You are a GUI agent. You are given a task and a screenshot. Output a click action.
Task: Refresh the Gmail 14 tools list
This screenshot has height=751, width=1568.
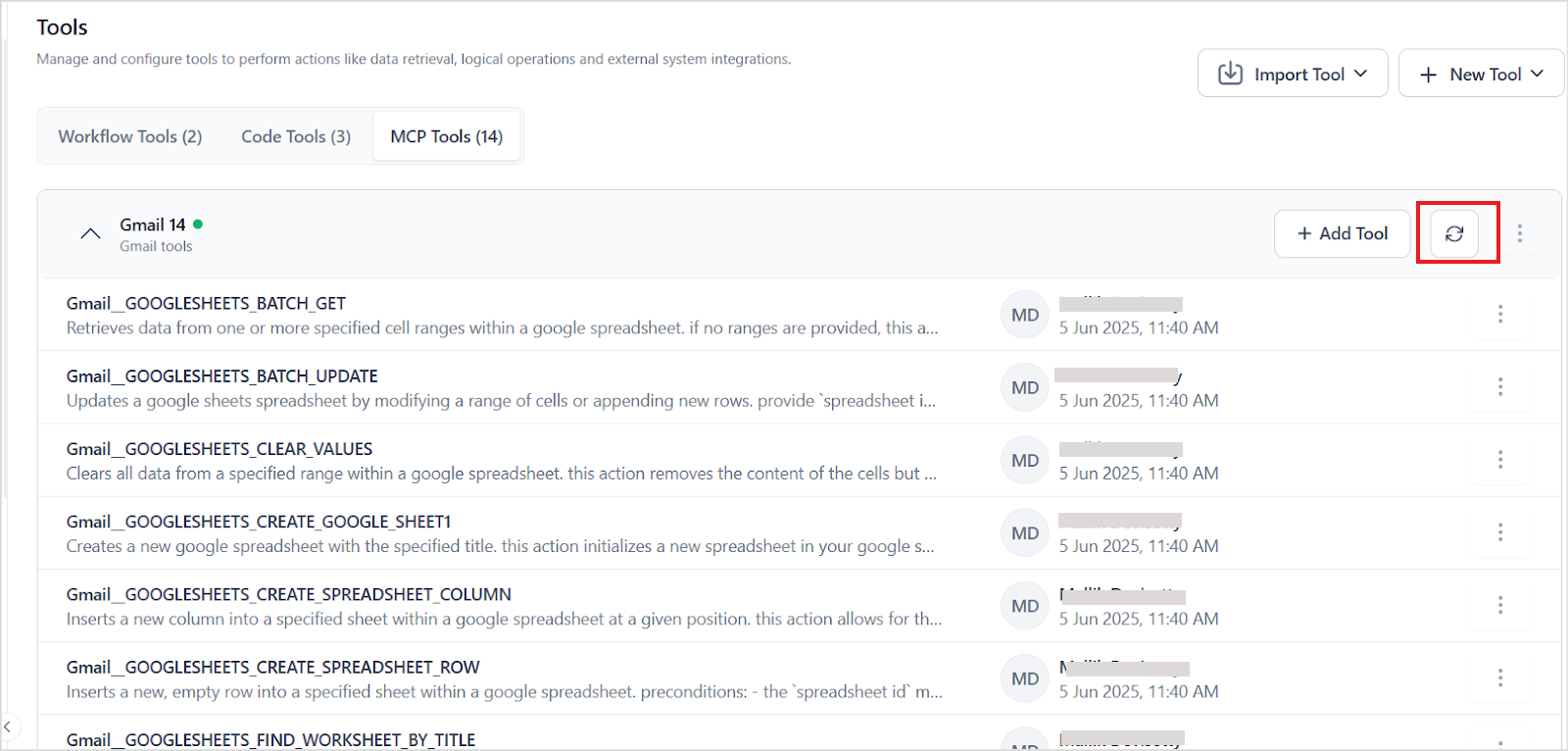(x=1454, y=233)
